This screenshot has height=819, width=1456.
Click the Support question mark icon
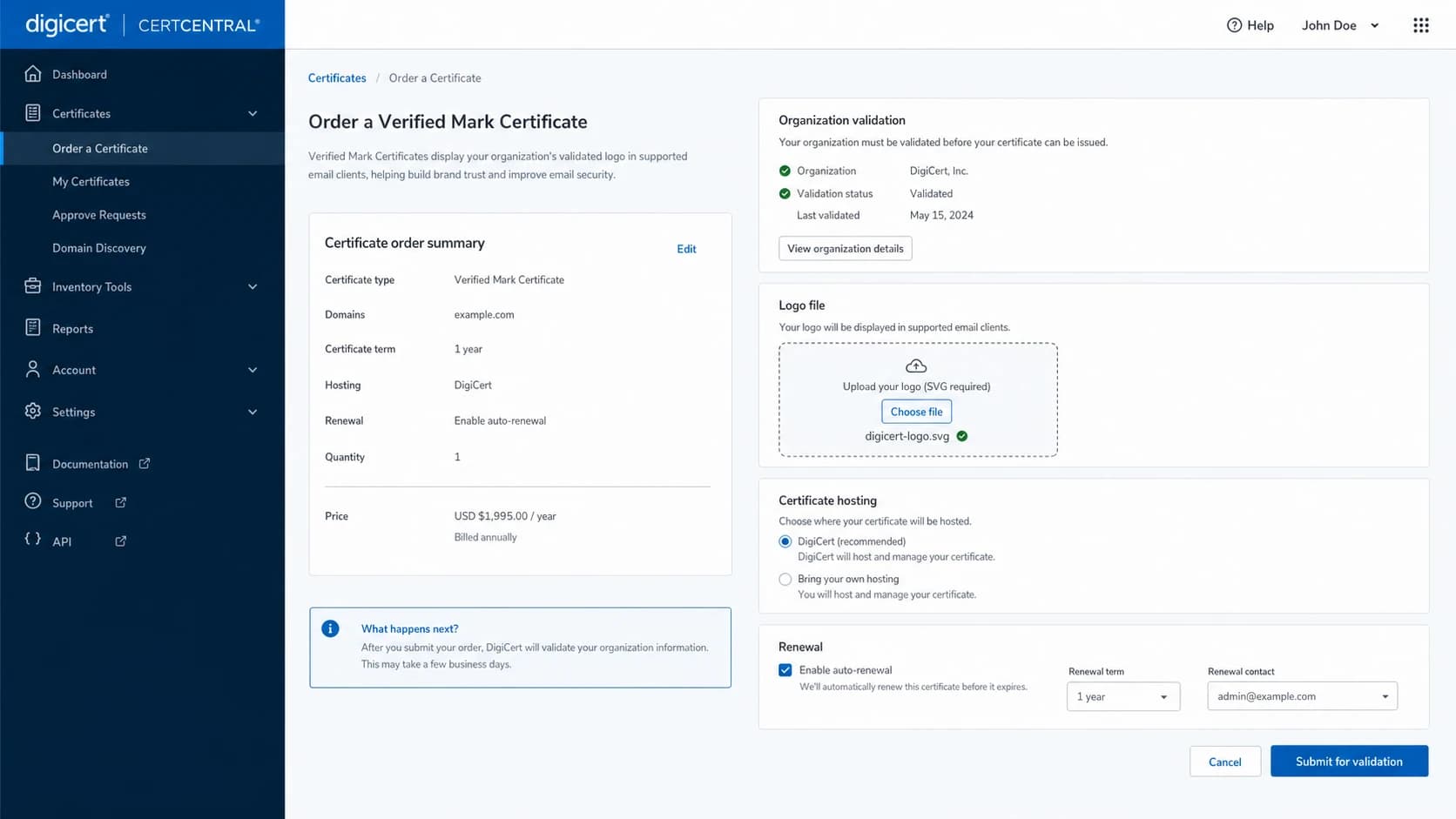click(x=33, y=502)
